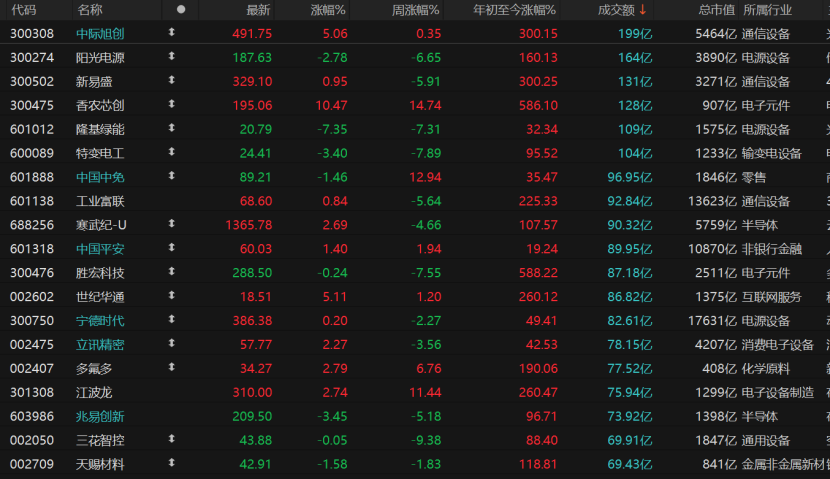Image resolution: width=830 pixels, height=479 pixels.
Task: Click the up-down marker icon in 多氟多 row
Action: pyautogui.click(x=172, y=367)
